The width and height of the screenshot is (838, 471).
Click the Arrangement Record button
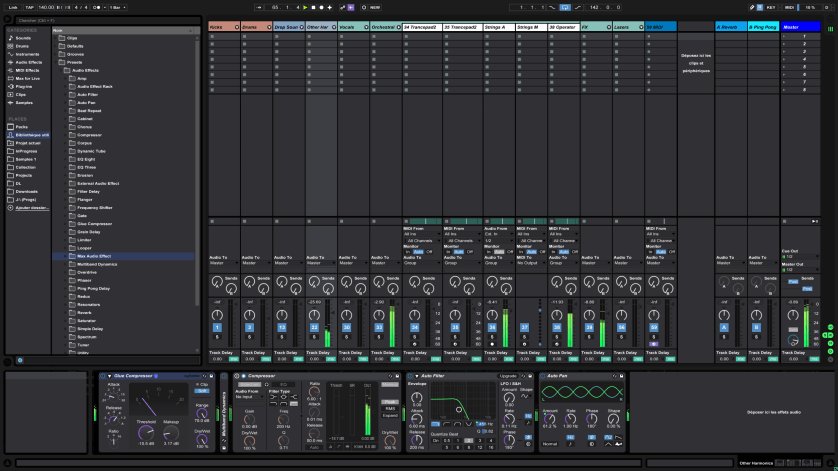coord(321,7)
